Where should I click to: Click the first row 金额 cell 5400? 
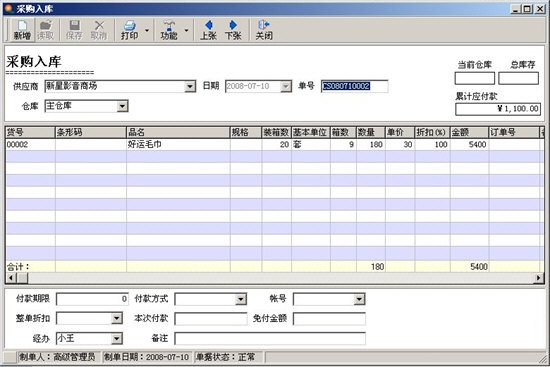click(469, 145)
